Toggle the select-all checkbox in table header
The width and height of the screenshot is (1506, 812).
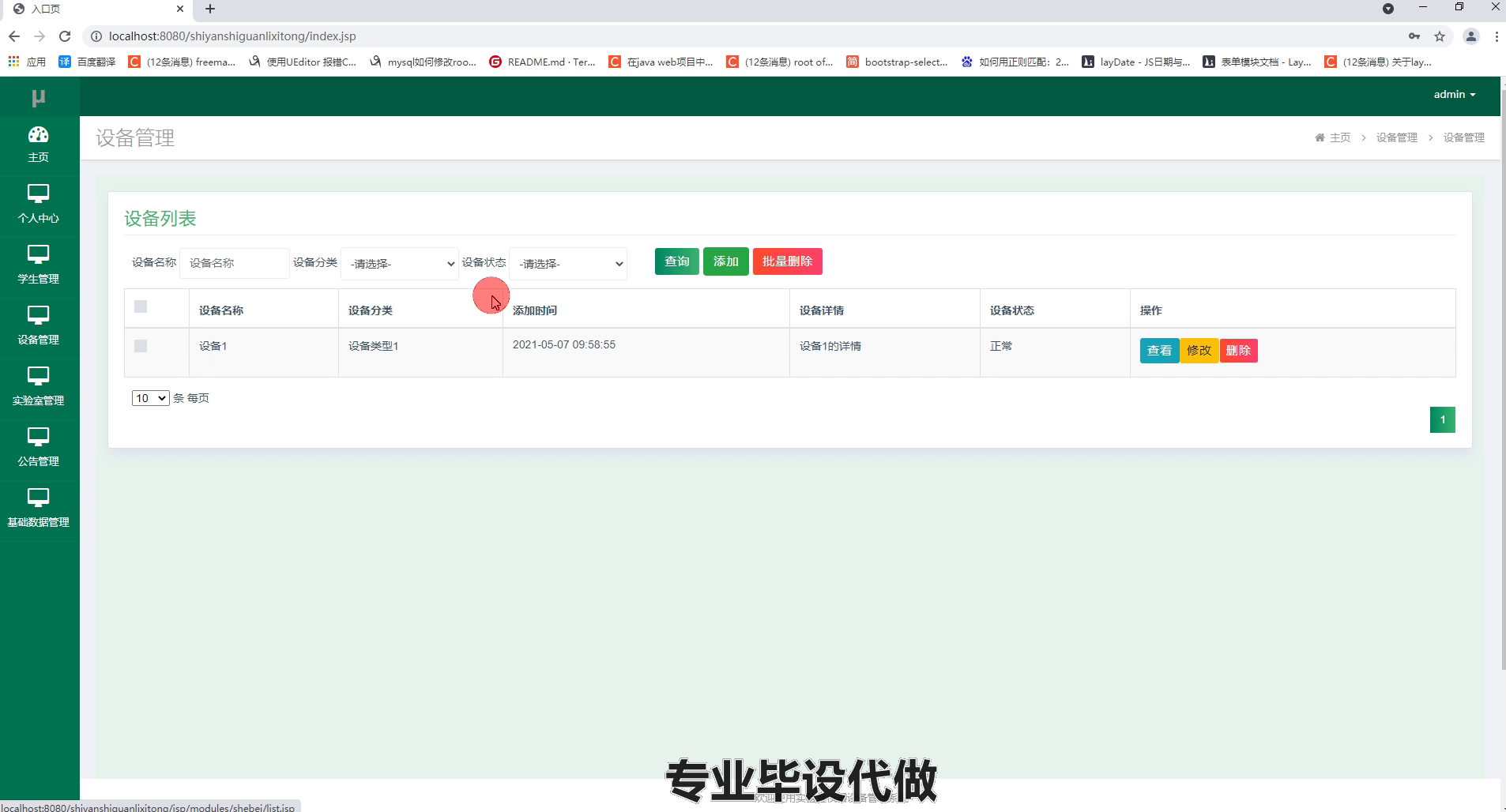coord(141,306)
